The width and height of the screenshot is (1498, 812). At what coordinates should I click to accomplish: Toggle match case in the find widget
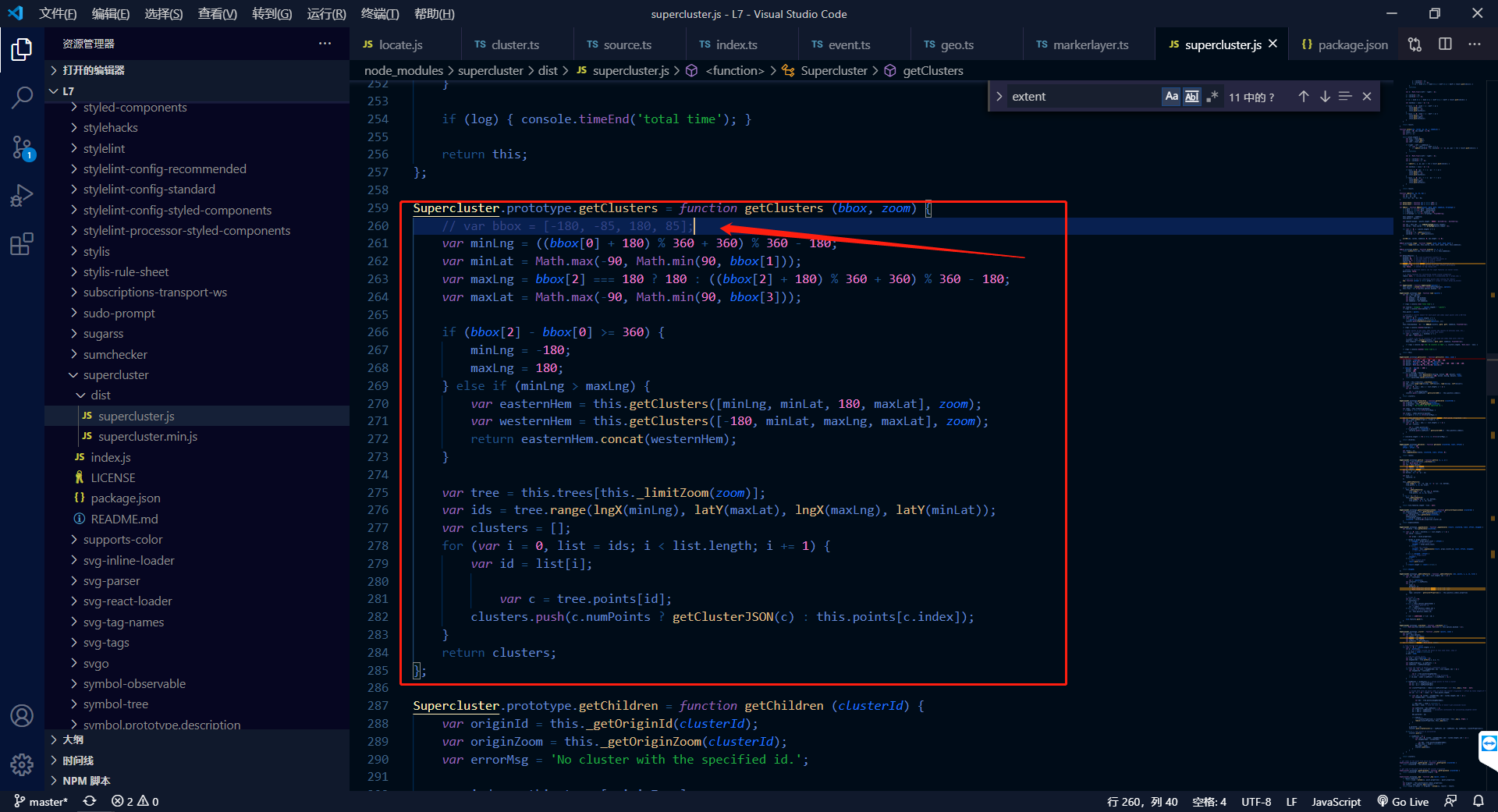[x=1171, y=96]
